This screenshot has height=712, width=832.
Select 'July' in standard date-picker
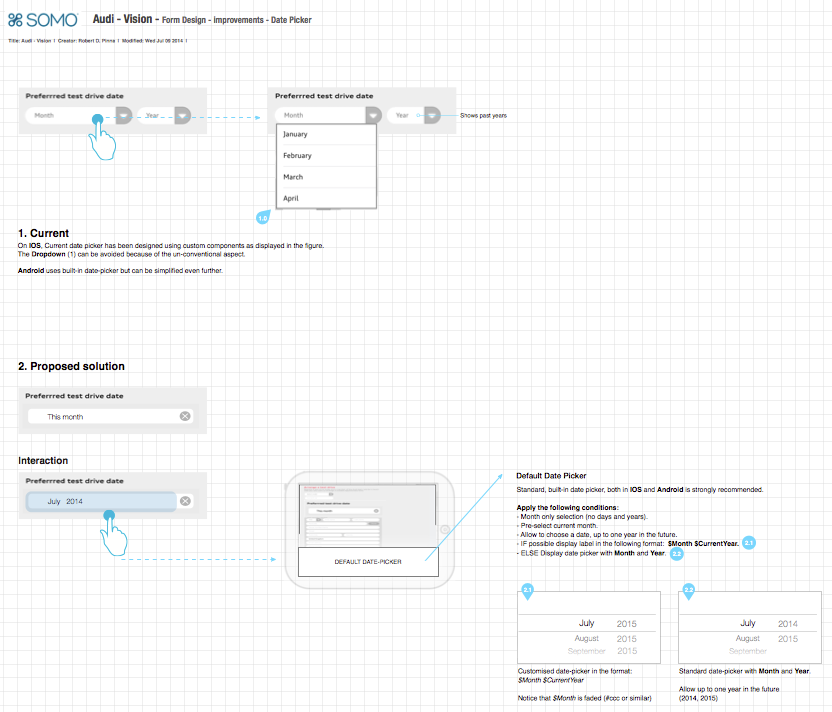point(748,623)
